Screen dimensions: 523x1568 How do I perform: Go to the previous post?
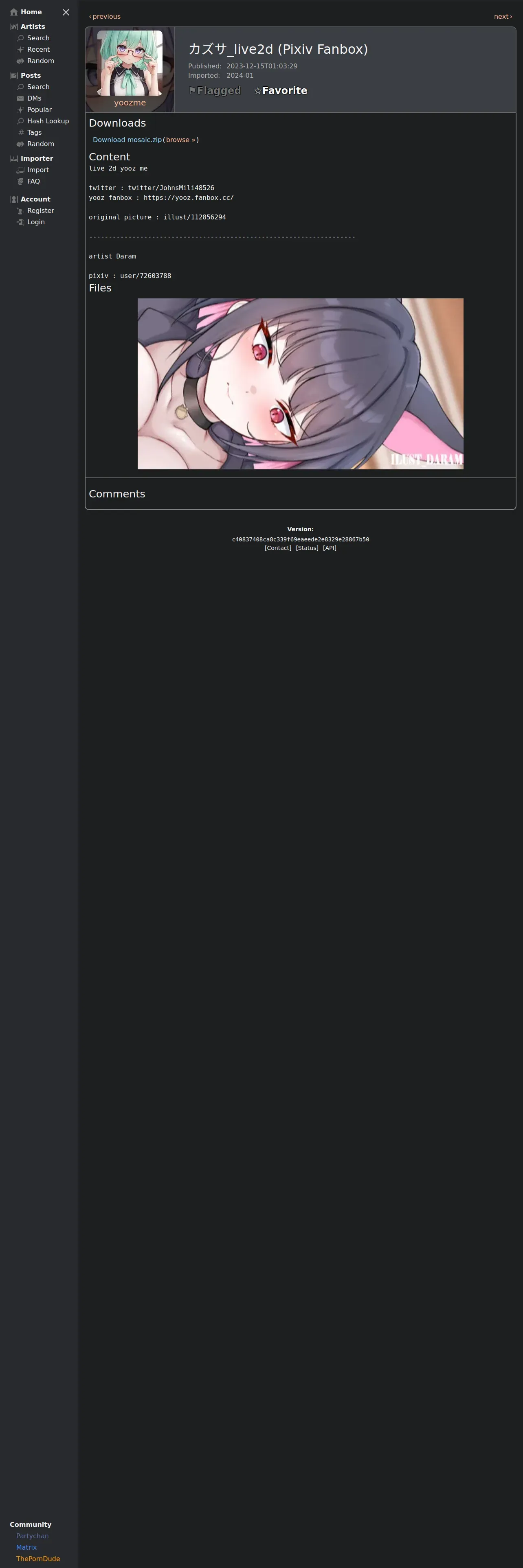tap(105, 16)
